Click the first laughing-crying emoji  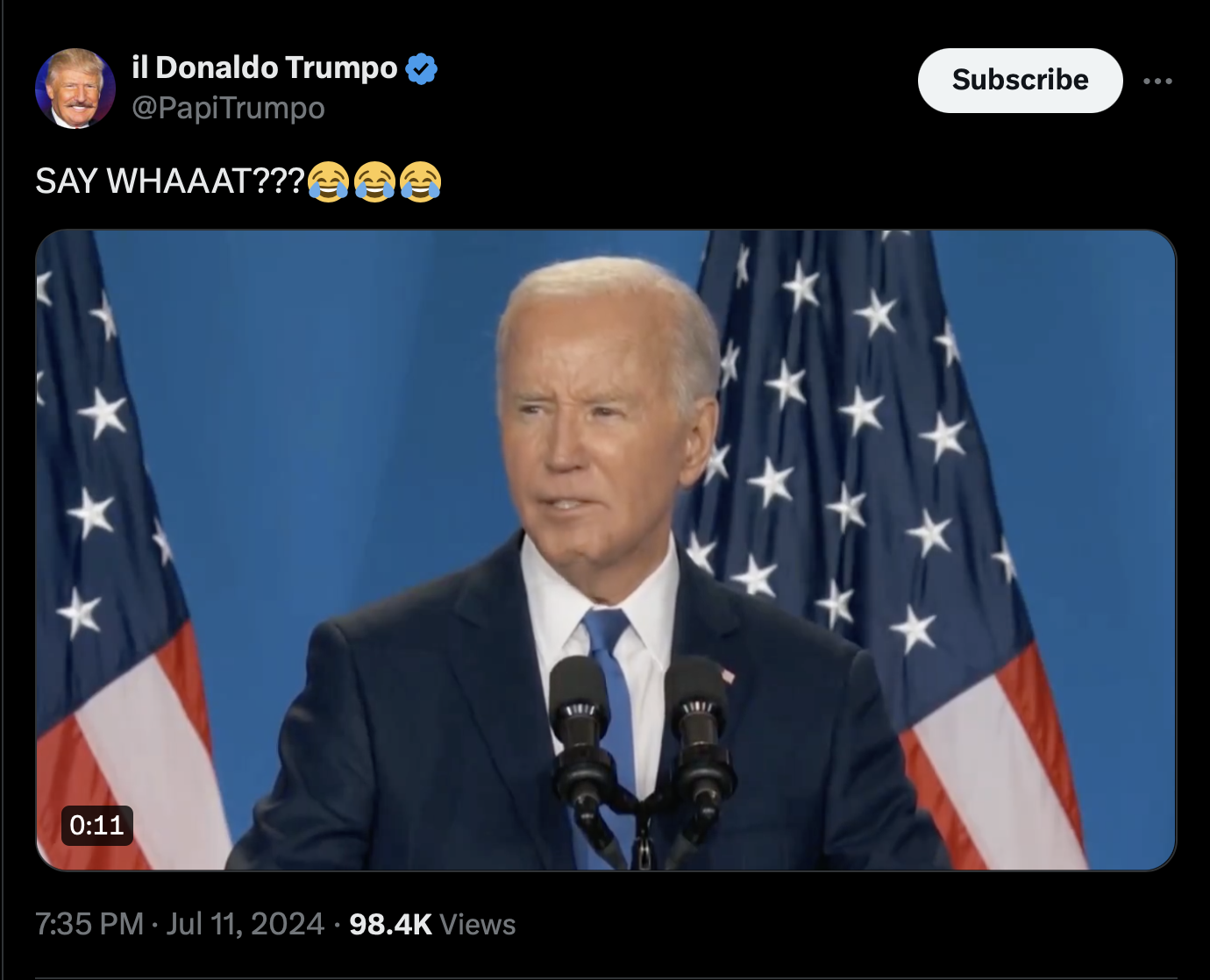(329, 181)
